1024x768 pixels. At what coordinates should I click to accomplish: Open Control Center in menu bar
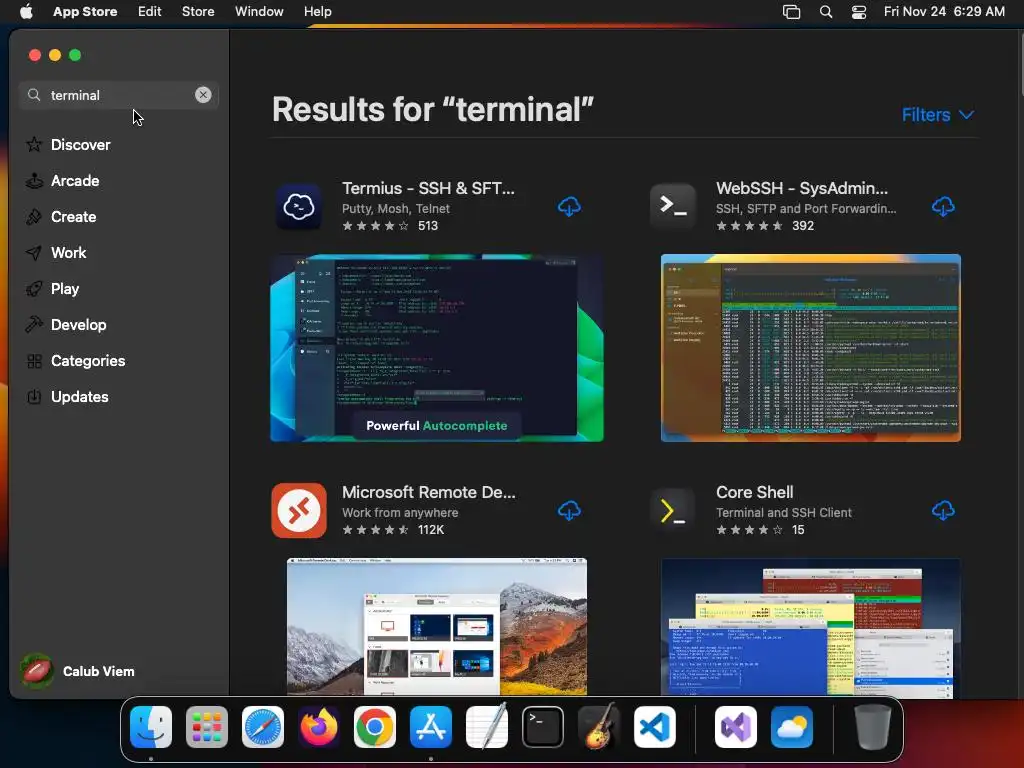coord(859,12)
